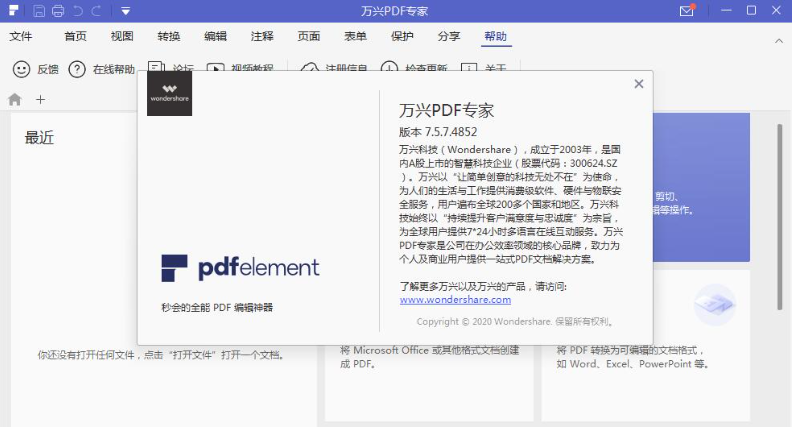Click the 版本 7.5.7.4852 version text

[x=438, y=132]
